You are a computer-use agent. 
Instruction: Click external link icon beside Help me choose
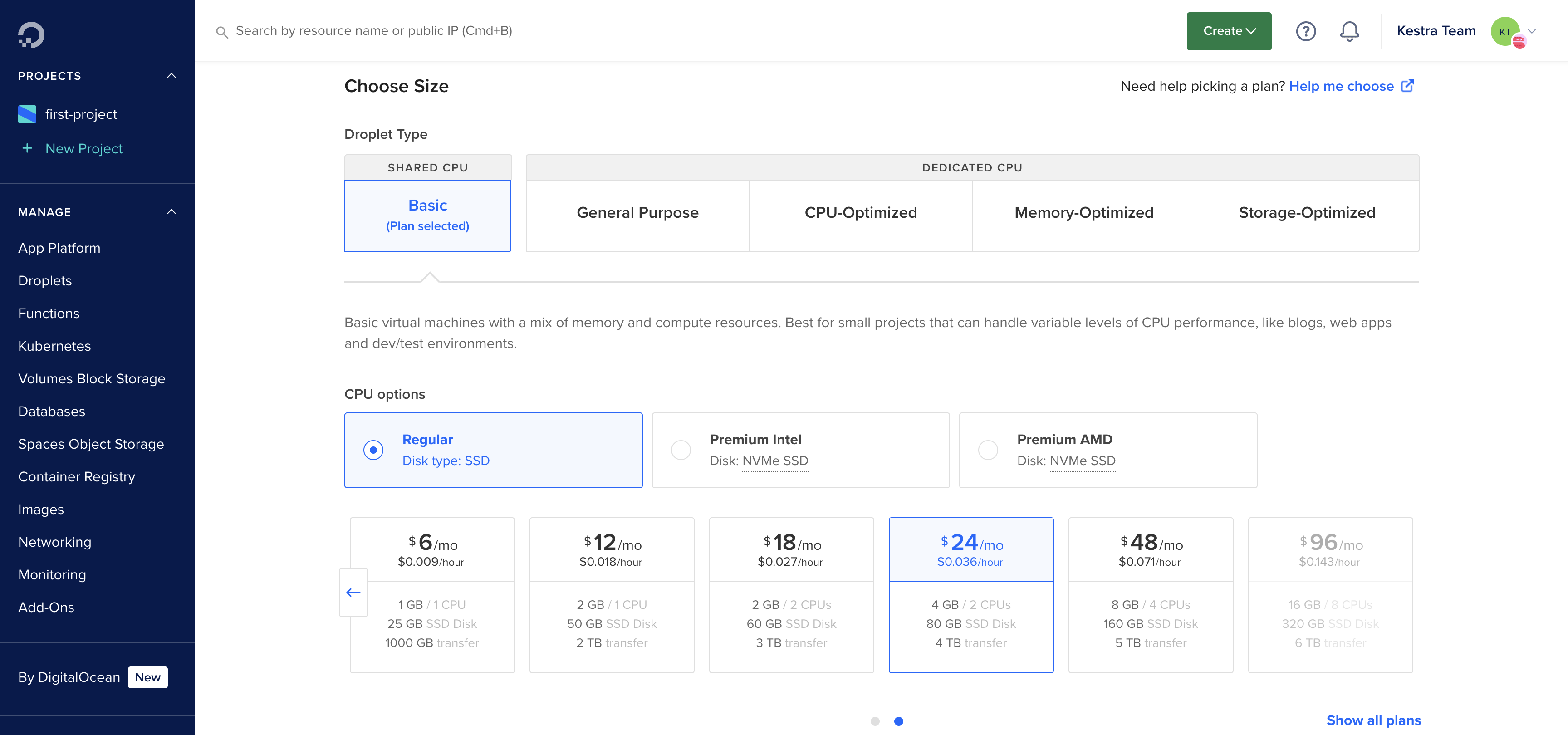pos(1407,86)
